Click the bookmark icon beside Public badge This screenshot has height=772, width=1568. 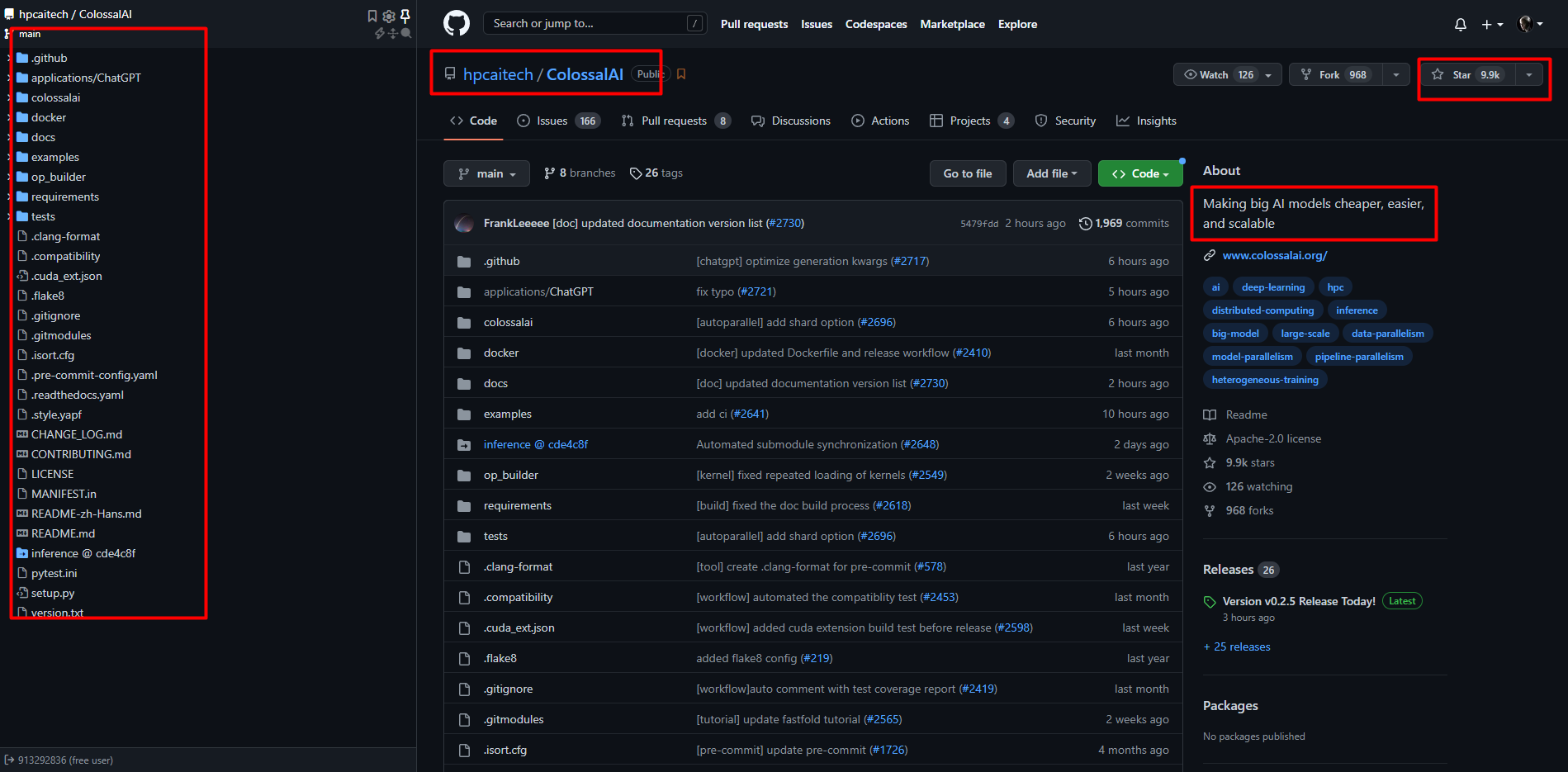coord(681,74)
